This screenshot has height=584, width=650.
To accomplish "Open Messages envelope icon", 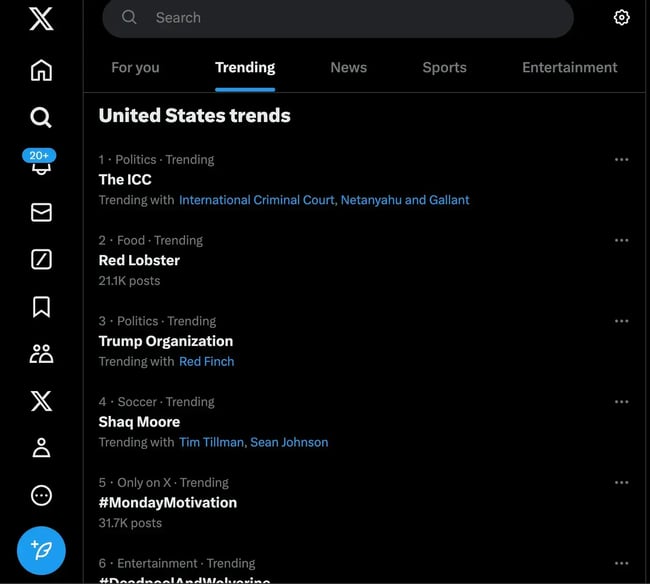I will click(41, 212).
